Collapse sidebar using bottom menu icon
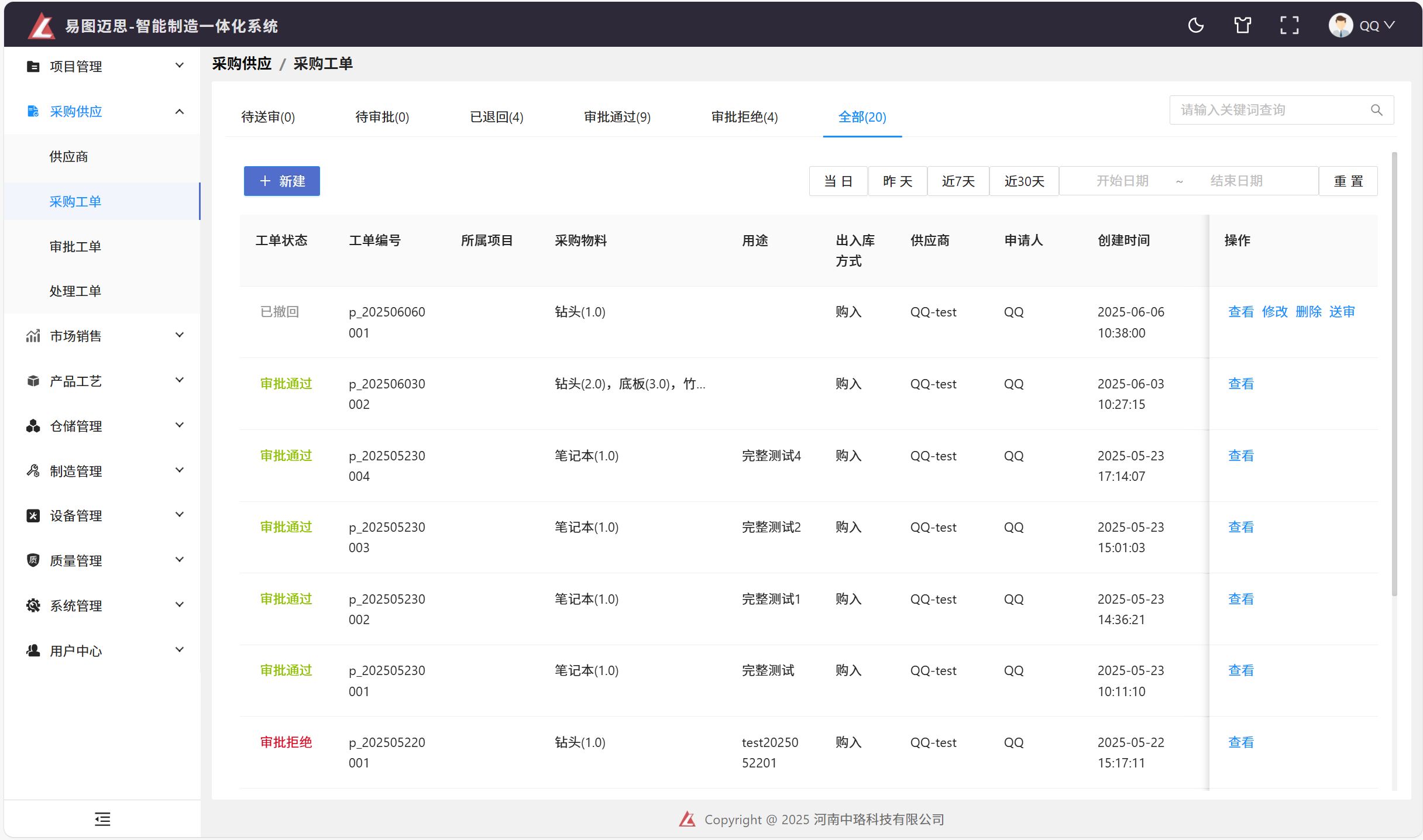Viewport: 1423px width, 840px height. [x=102, y=819]
